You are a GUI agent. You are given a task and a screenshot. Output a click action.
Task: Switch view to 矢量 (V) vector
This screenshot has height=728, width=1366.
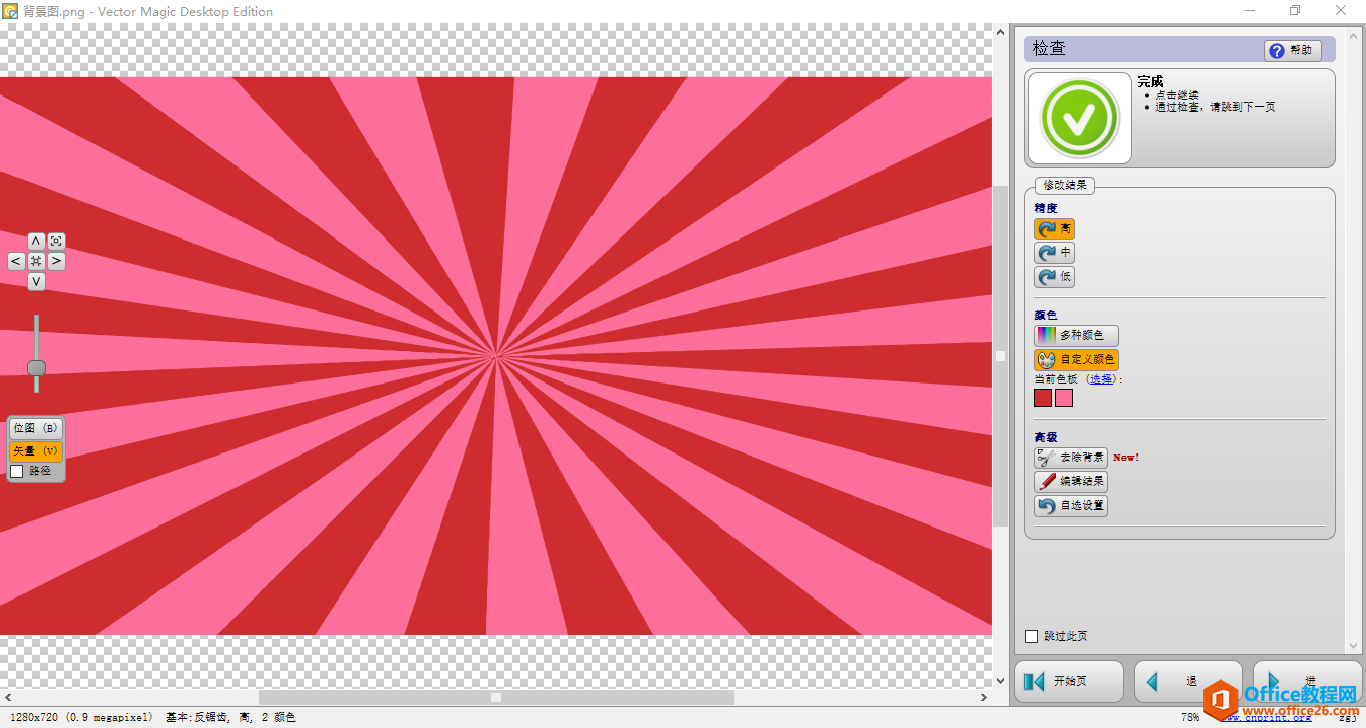[35, 451]
